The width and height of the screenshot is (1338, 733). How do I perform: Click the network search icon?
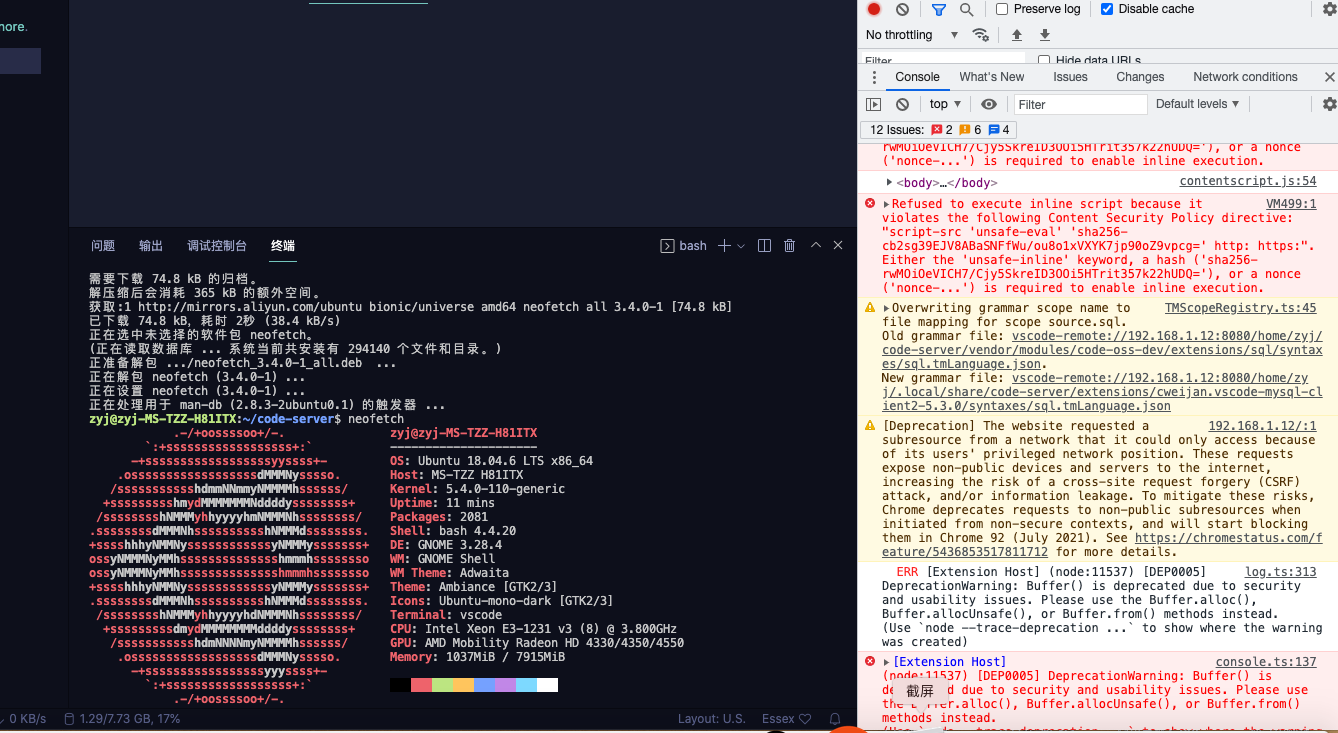click(x=966, y=9)
